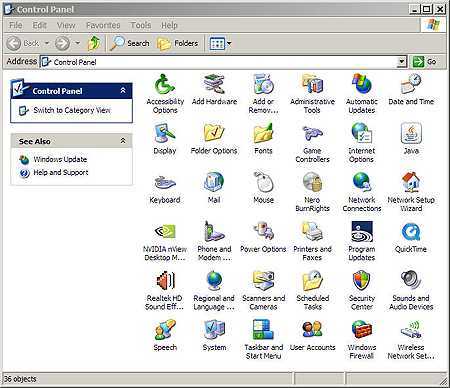Open Mouse settings
This screenshot has width=450, height=388.
tap(263, 188)
